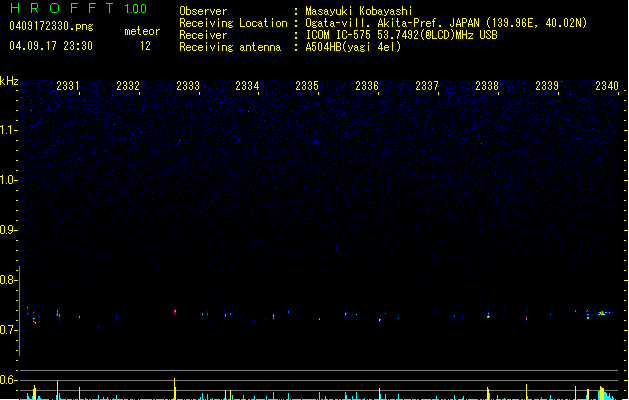
Task: Select the observer name Masayuki Kobayashi
Action: (359, 11)
